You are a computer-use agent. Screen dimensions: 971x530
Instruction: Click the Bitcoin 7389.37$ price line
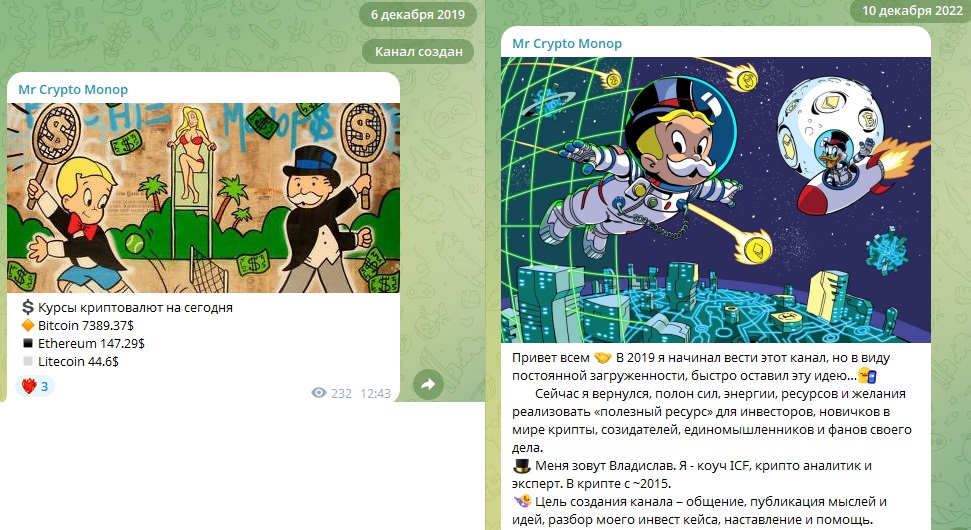[x=85, y=325]
